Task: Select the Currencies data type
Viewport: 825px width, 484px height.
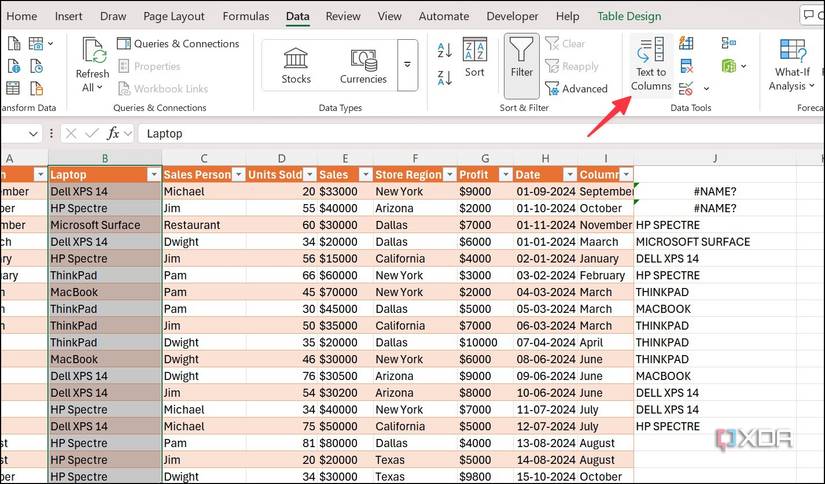Action: [363, 66]
